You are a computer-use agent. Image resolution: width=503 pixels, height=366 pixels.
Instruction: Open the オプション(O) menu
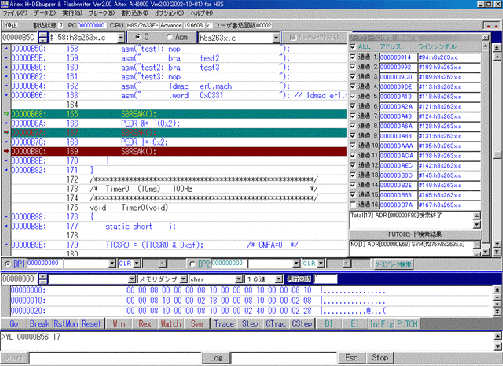[170, 13]
